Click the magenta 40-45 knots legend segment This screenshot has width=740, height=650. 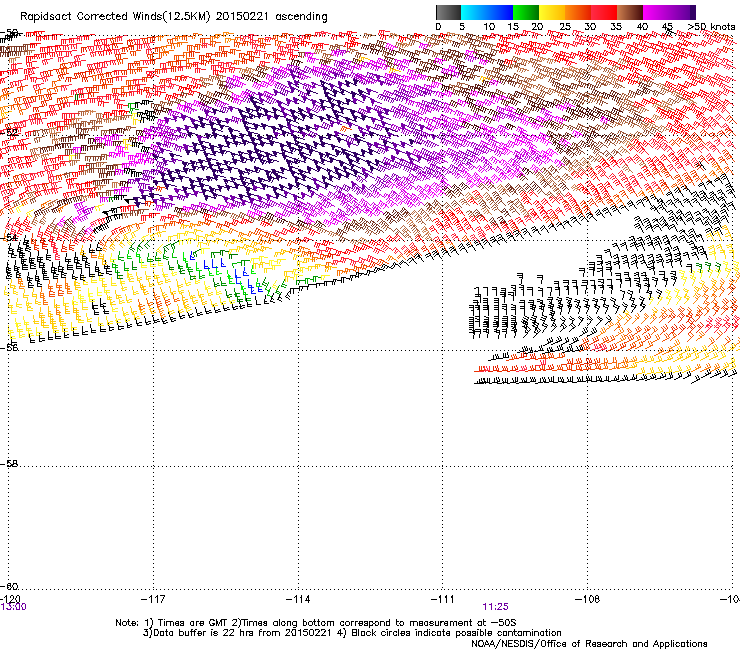coord(658,12)
